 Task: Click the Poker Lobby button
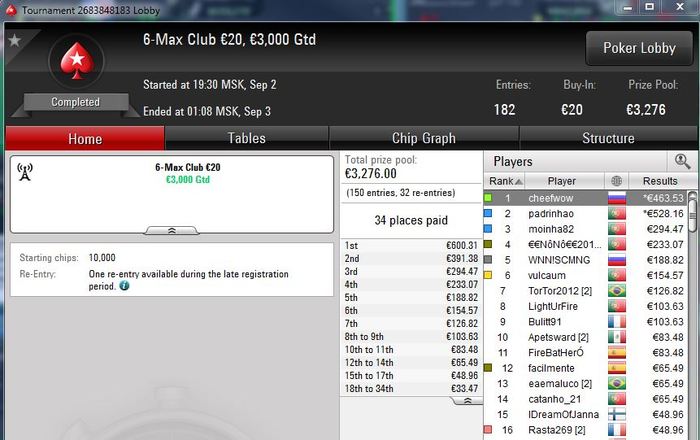tap(639, 48)
